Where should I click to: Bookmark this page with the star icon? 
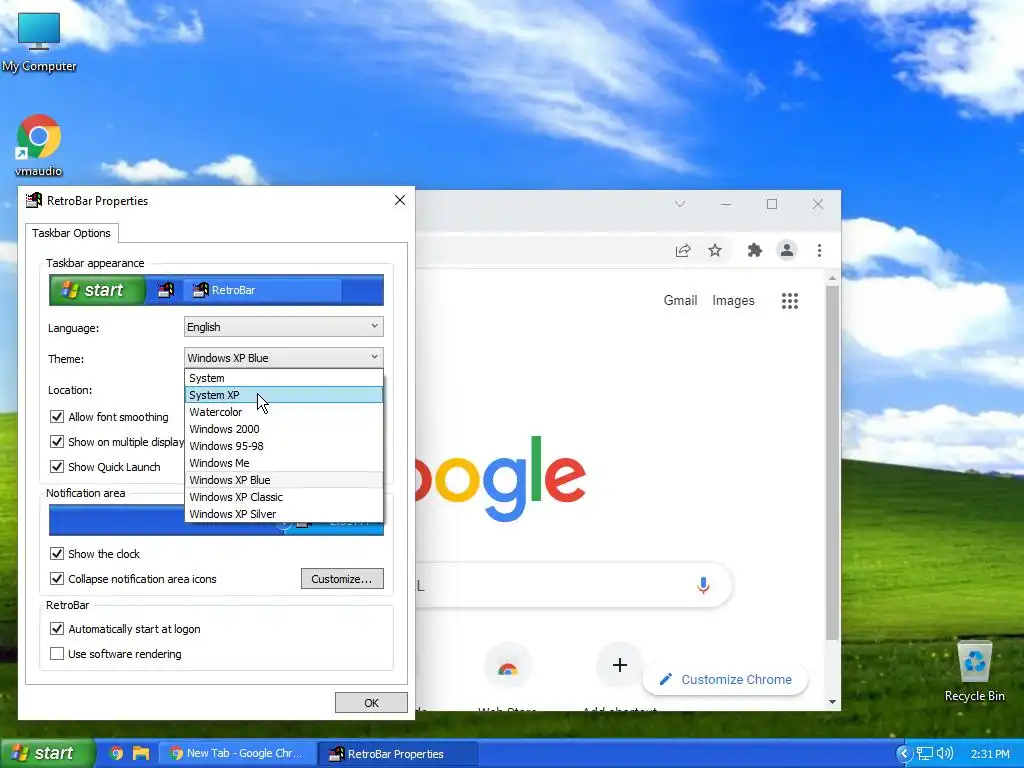pos(715,250)
